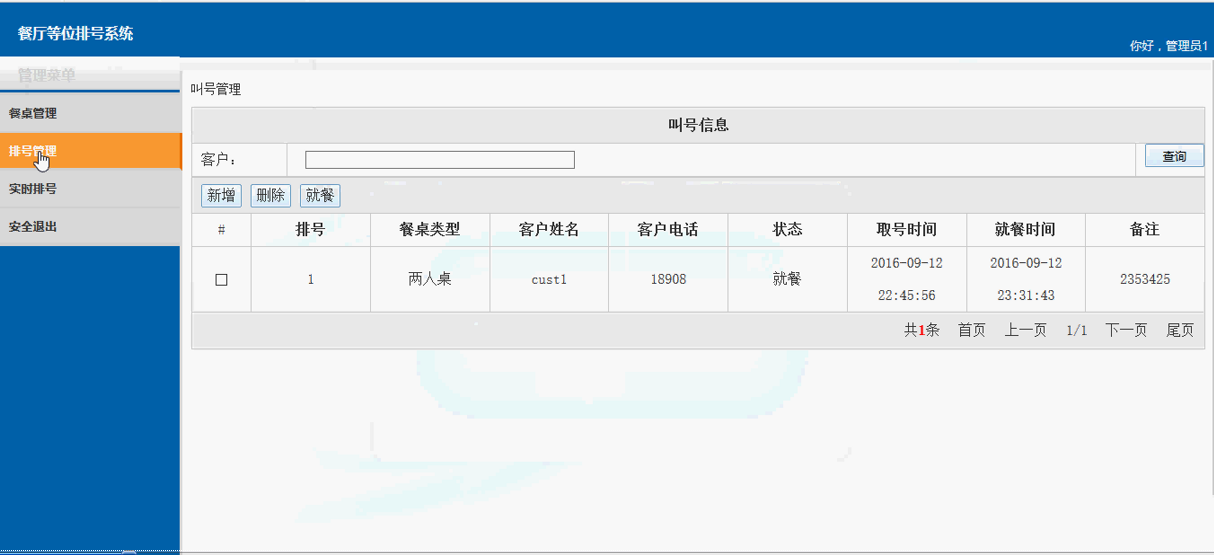The image size is (1214, 555).
Task: Click the 删除 delete button
Action: point(270,195)
